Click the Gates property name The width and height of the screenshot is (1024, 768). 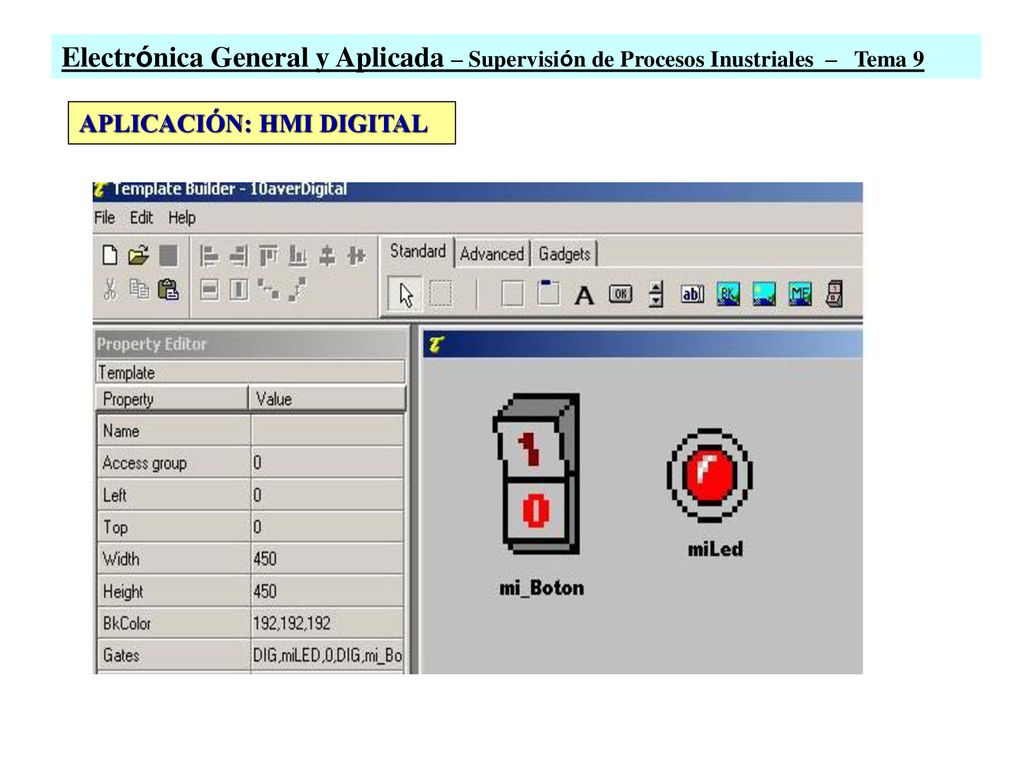(x=121, y=655)
